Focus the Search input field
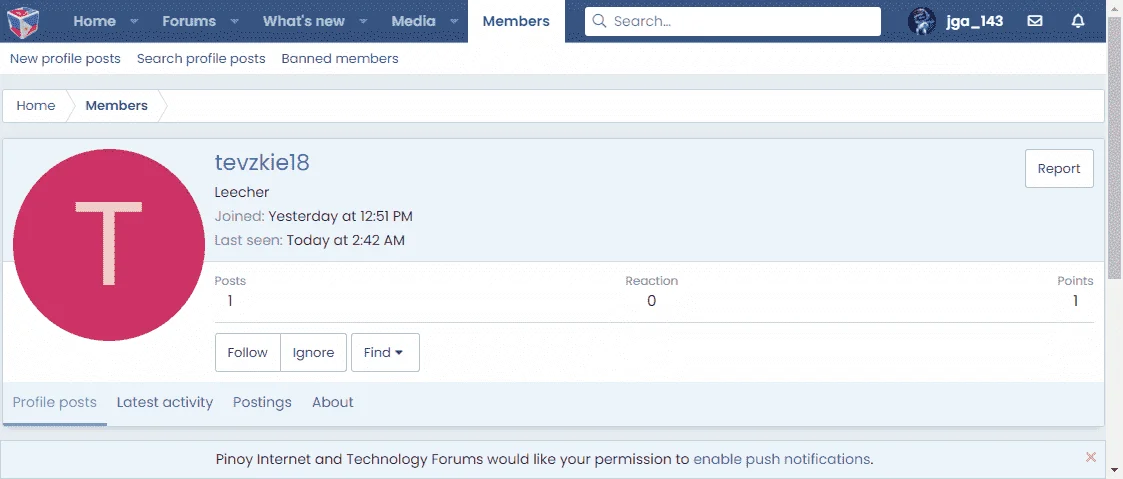Image resolution: width=1123 pixels, height=479 pixels. click(733, 21)
